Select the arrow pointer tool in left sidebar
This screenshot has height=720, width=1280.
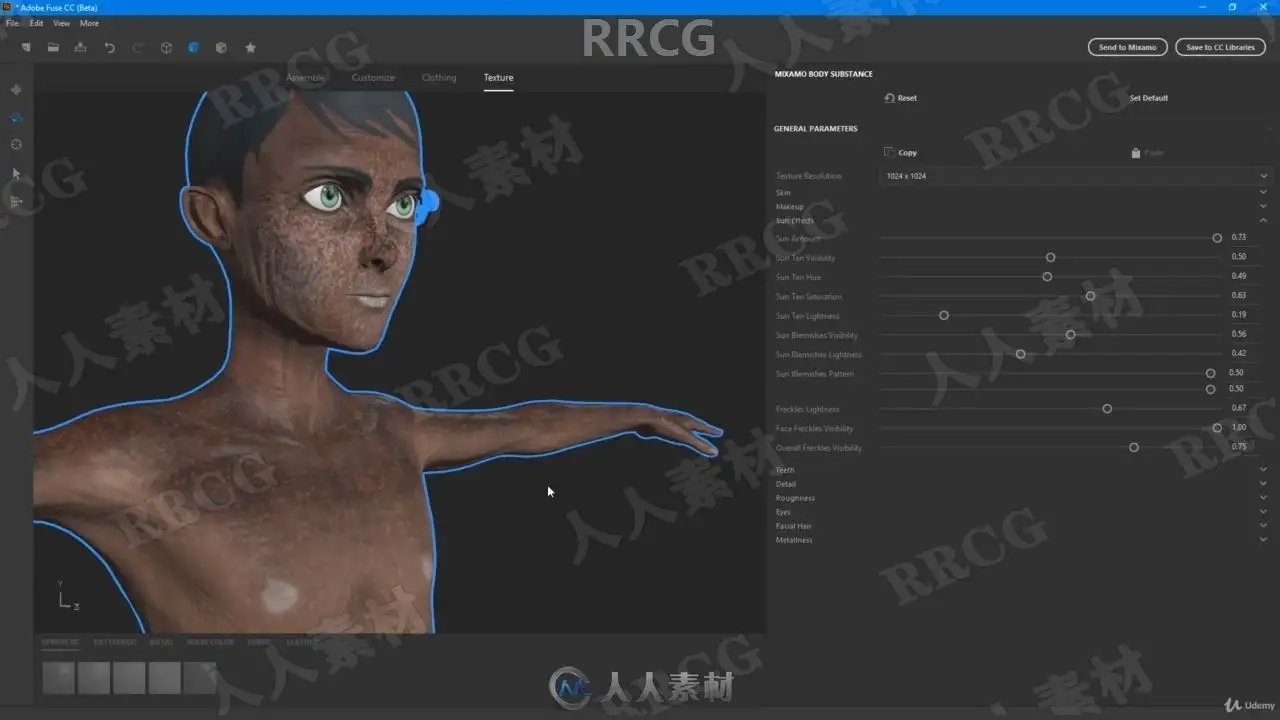[x=16, y=173]
